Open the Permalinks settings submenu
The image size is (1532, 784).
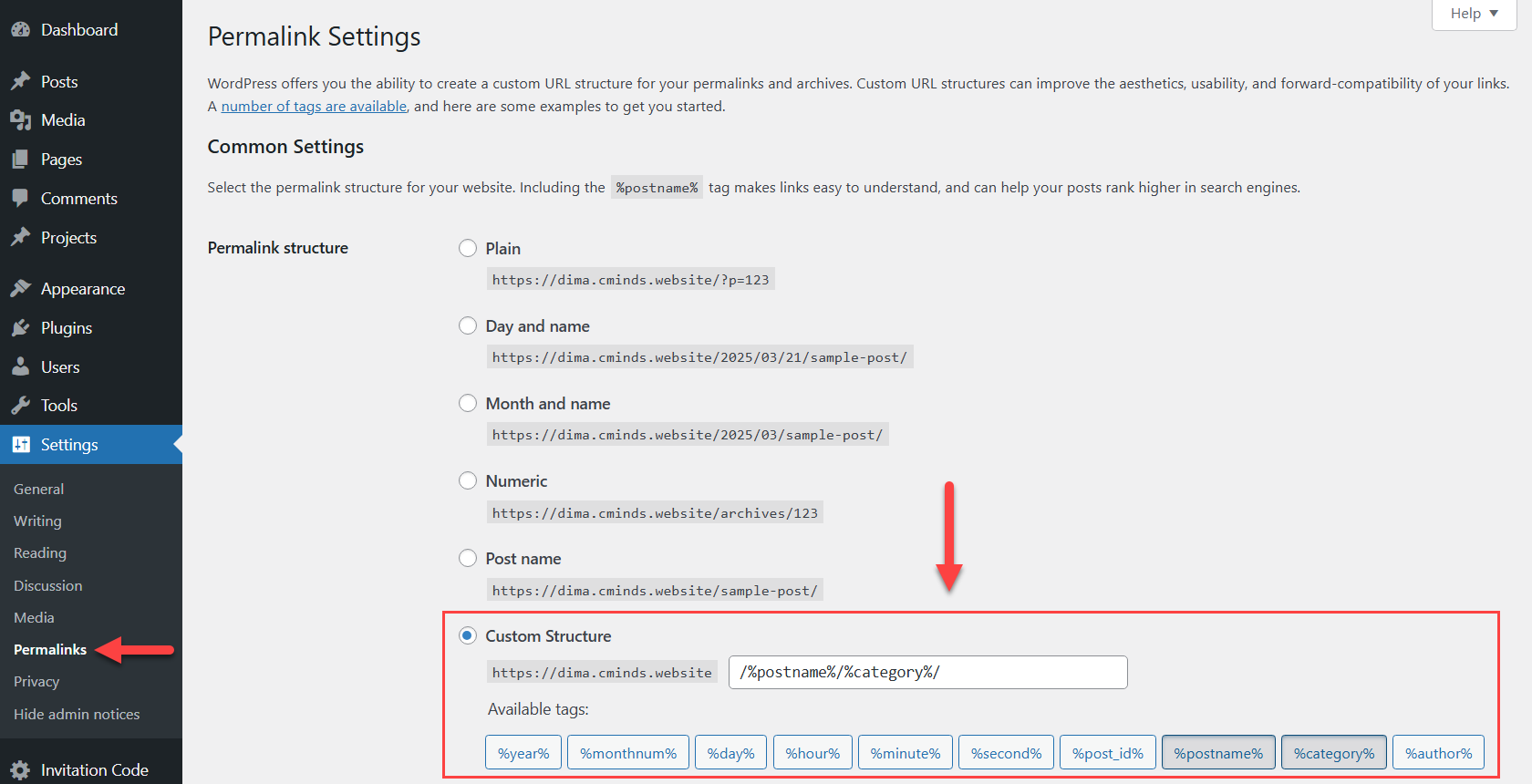click(50, 650)
